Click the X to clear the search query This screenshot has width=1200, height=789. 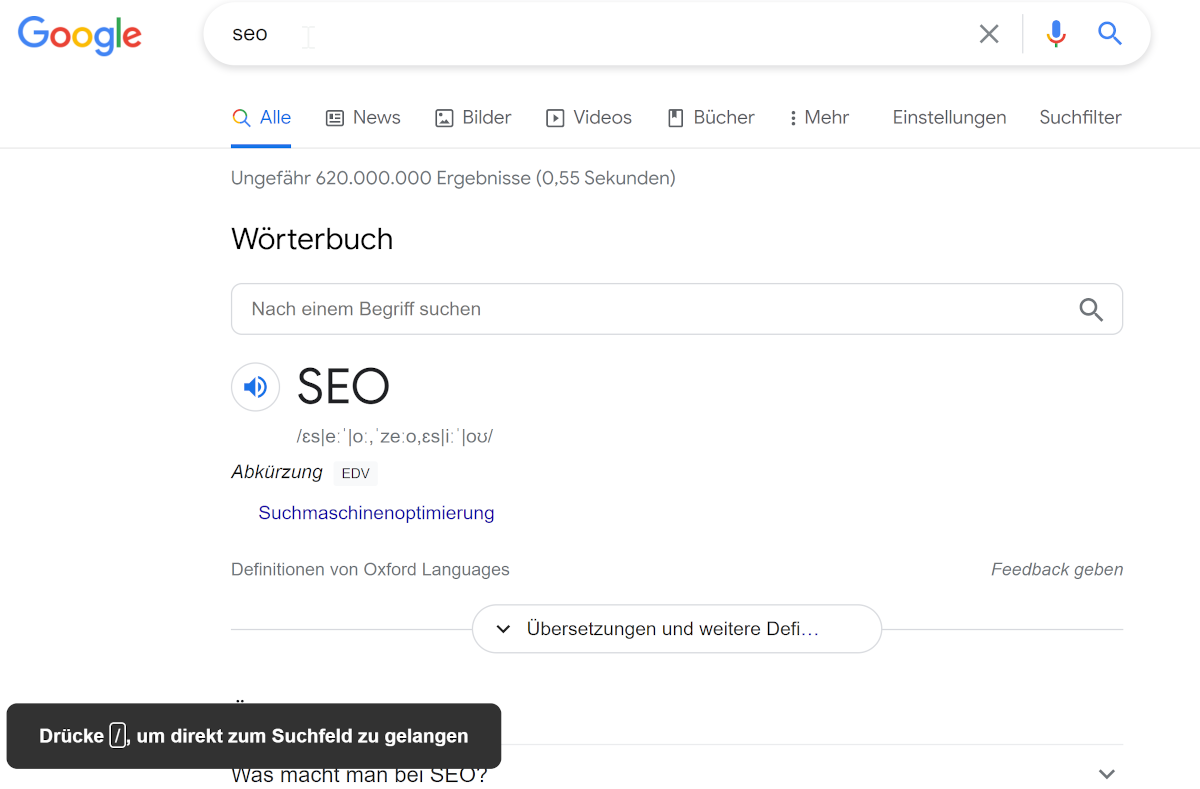(988, 33)
